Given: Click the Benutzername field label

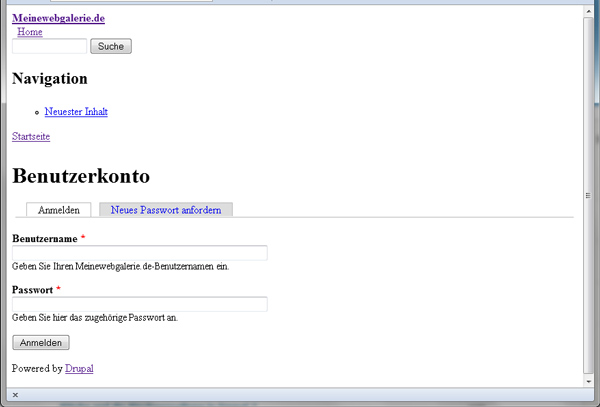Looking at the screenshot, I should (44, 239).
